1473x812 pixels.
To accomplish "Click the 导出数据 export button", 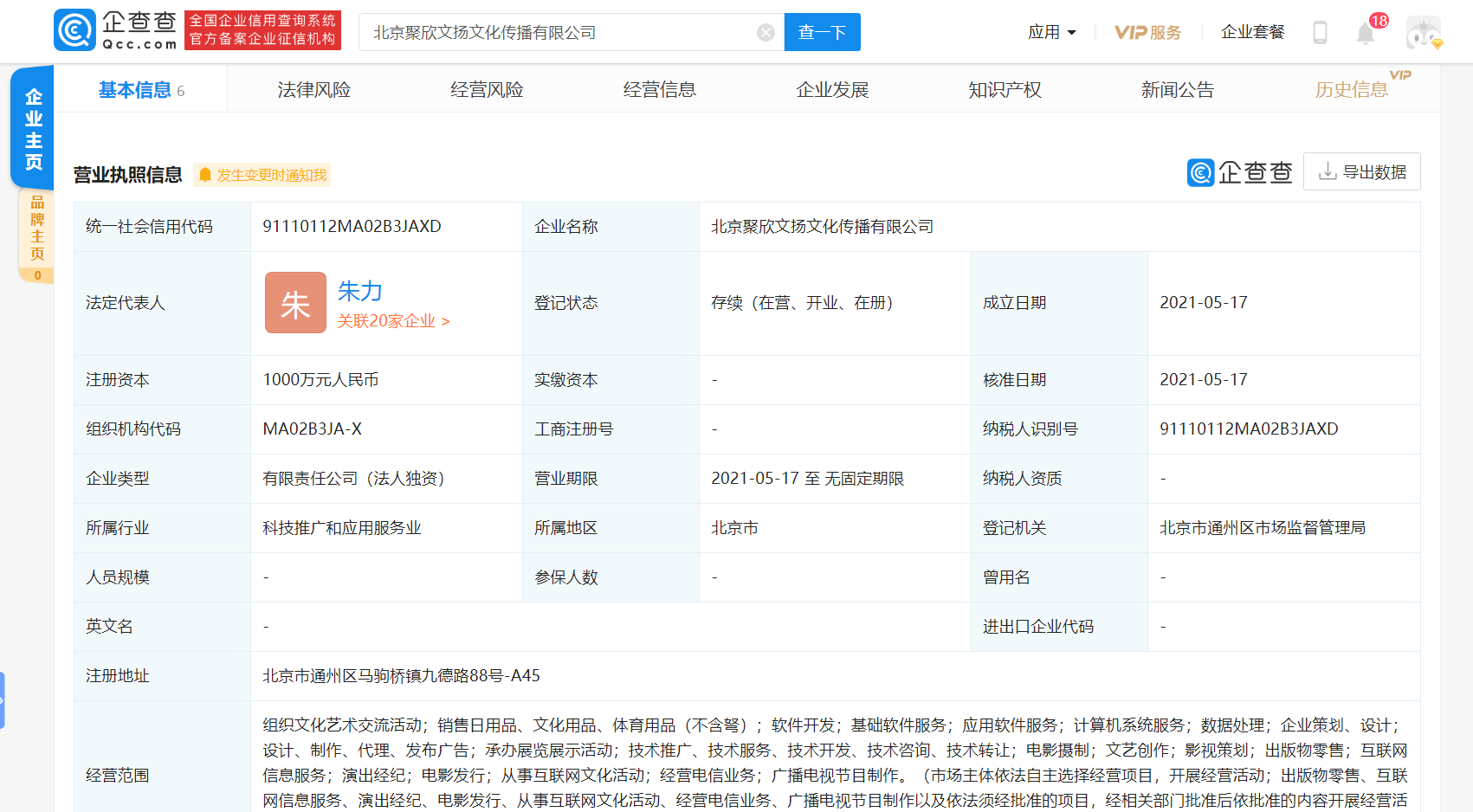I will pyautogui.click(x=1361, y=172).
